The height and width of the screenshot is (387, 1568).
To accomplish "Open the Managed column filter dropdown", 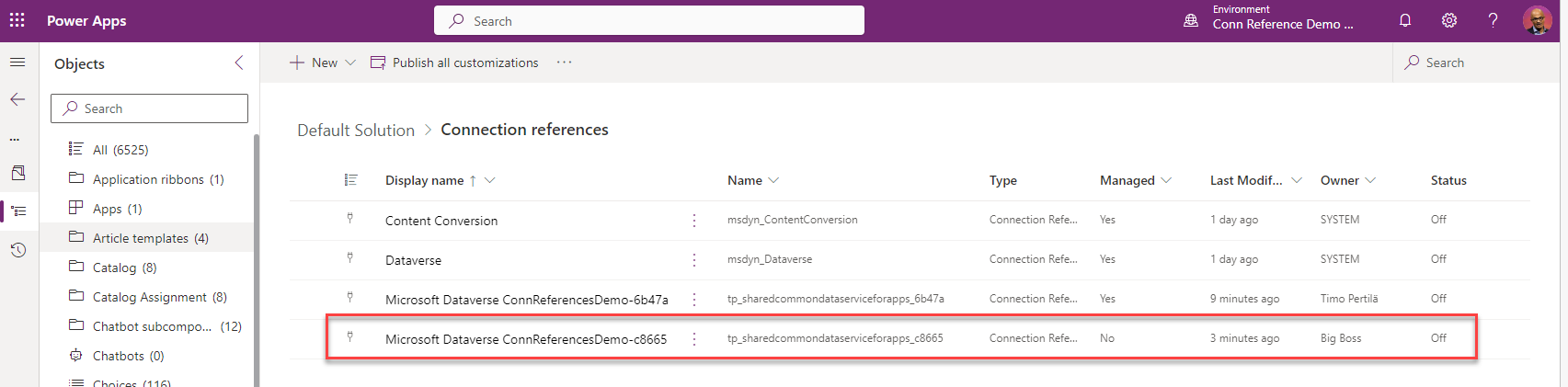I will tap(1166, 180).
